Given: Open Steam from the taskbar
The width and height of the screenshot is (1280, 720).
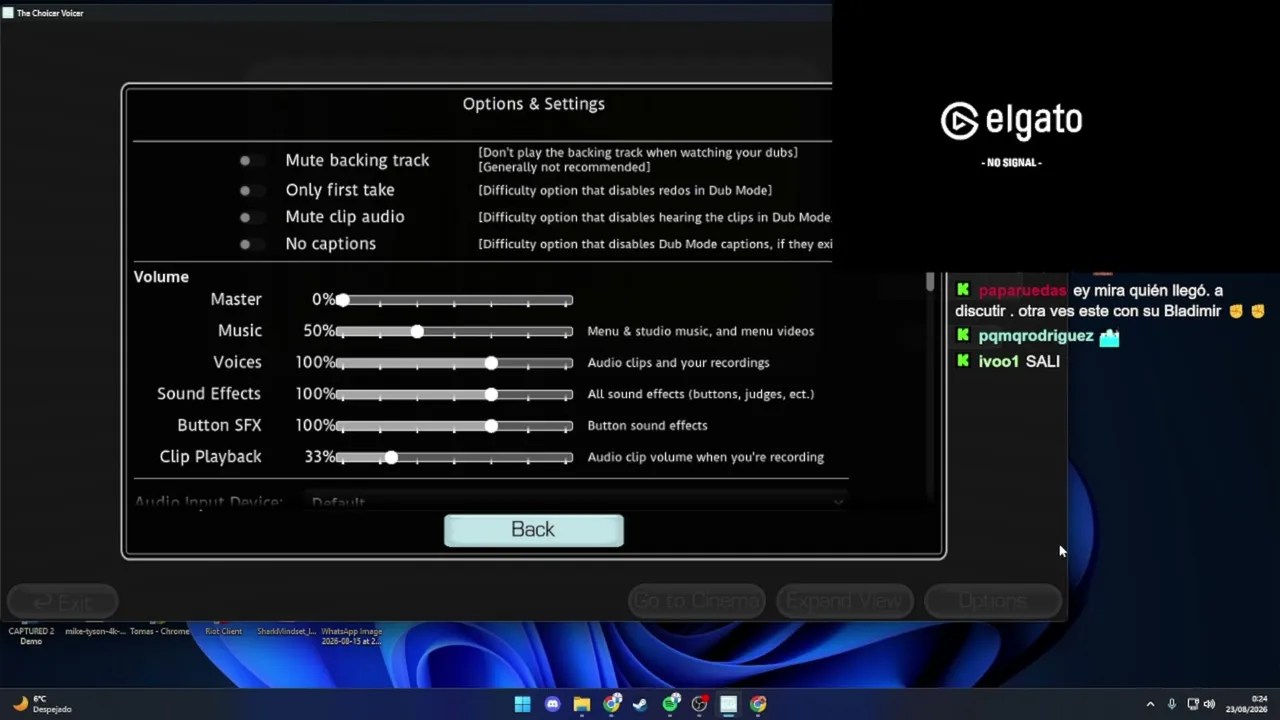Looking at the screenshot, I should [x=640, y=704].
